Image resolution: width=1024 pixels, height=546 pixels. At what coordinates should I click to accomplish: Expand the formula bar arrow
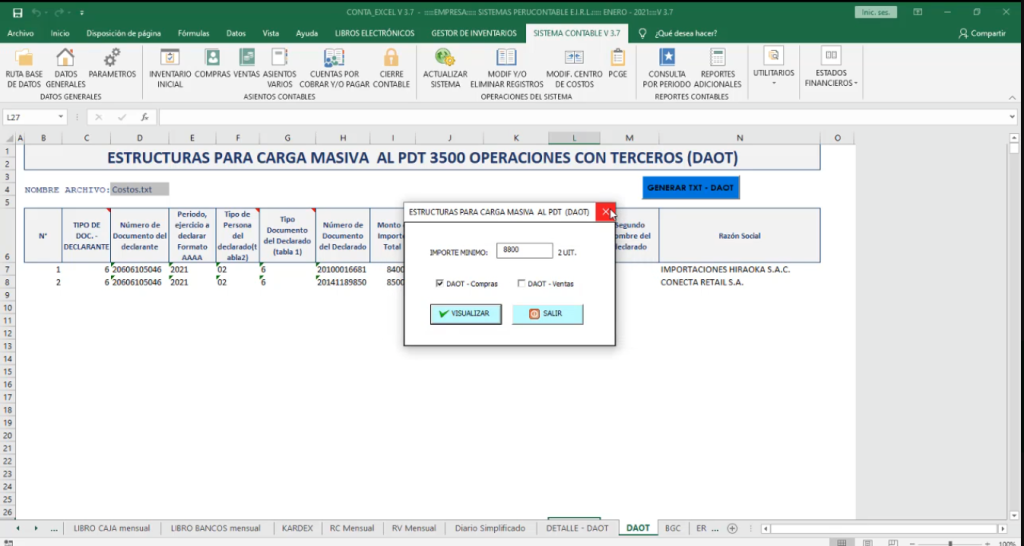tap(1012, 118)
